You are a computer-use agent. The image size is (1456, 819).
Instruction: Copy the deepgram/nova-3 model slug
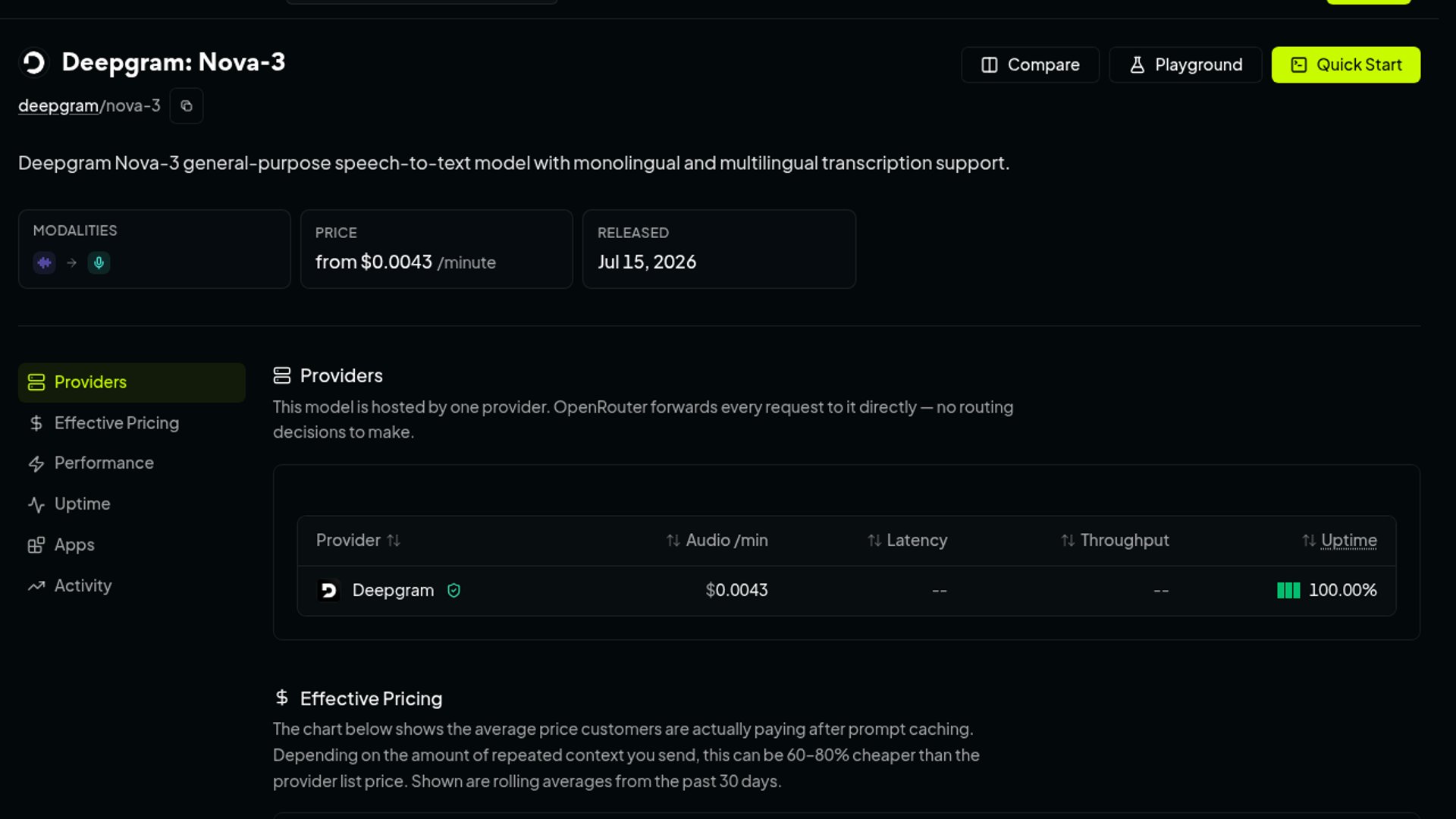point(187,106)
